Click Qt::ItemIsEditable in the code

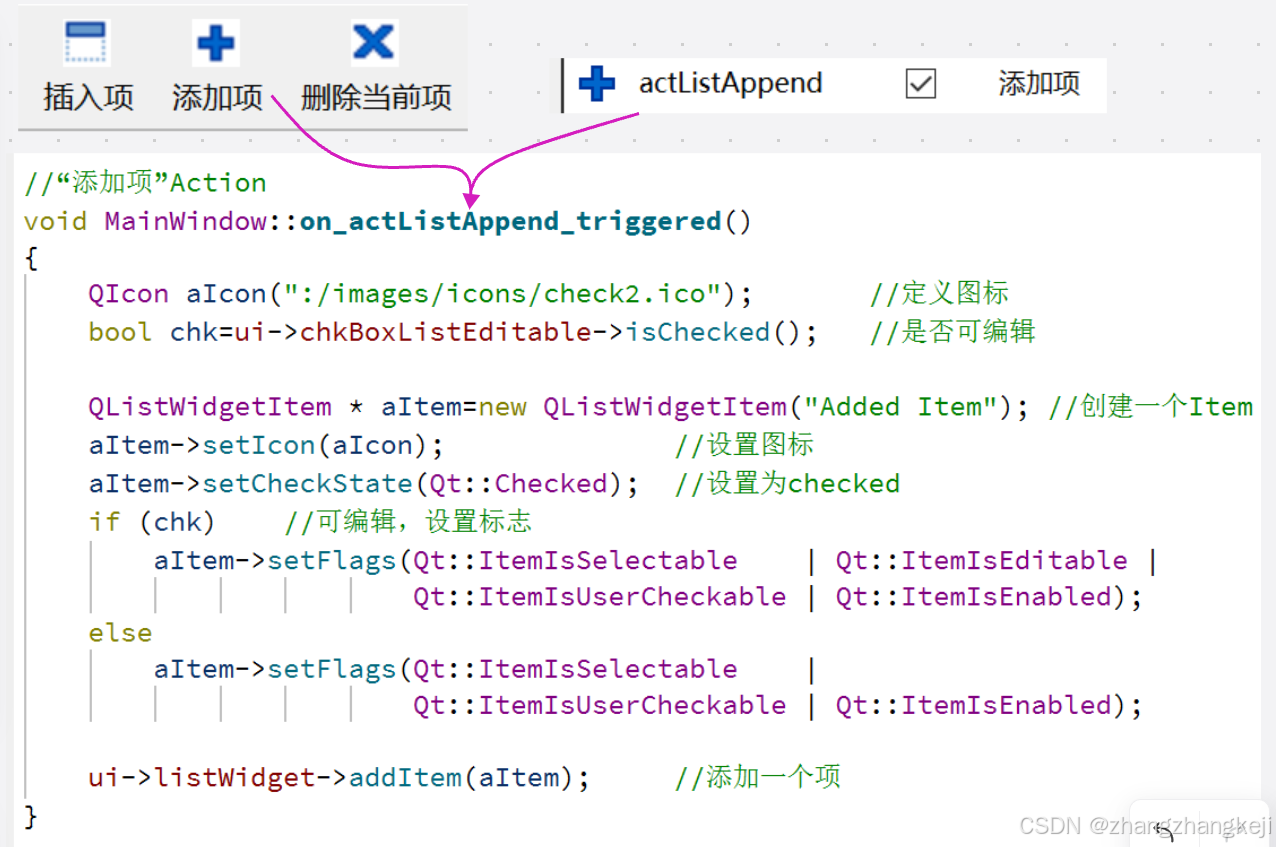(x=981, y=561)
